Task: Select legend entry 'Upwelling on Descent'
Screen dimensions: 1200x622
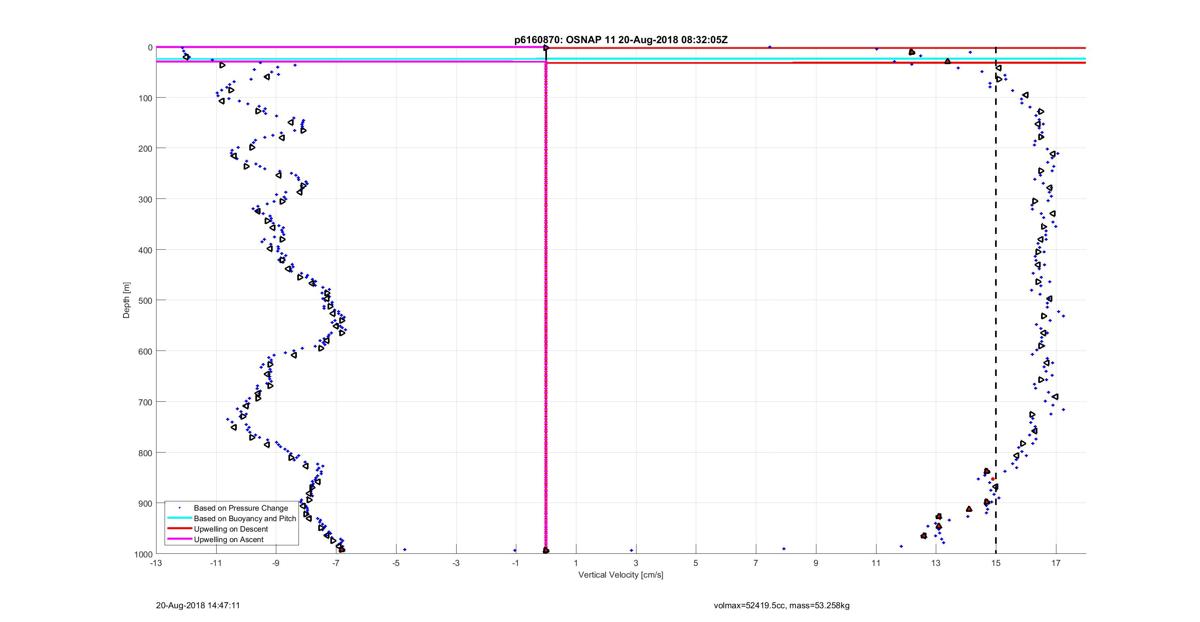Action: pos(233,528)
